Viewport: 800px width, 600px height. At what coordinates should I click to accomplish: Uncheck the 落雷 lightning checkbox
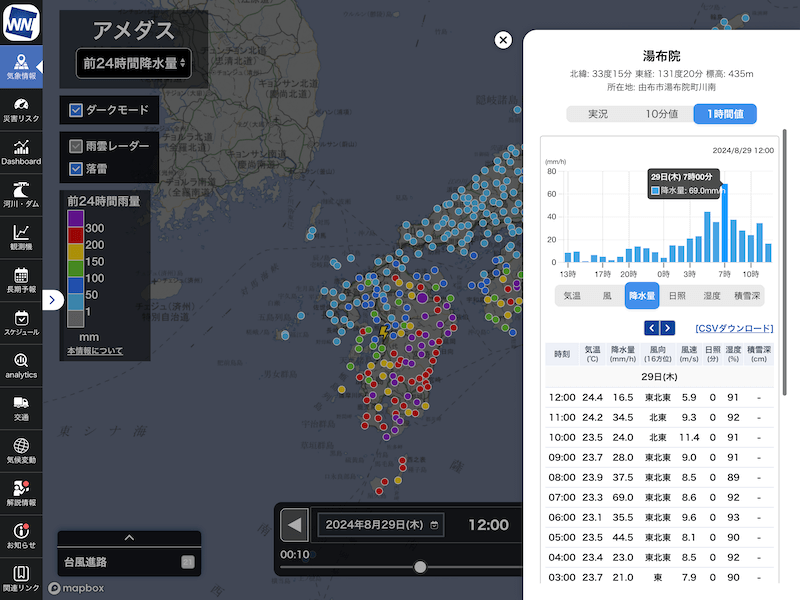click(x=76, y=169)
